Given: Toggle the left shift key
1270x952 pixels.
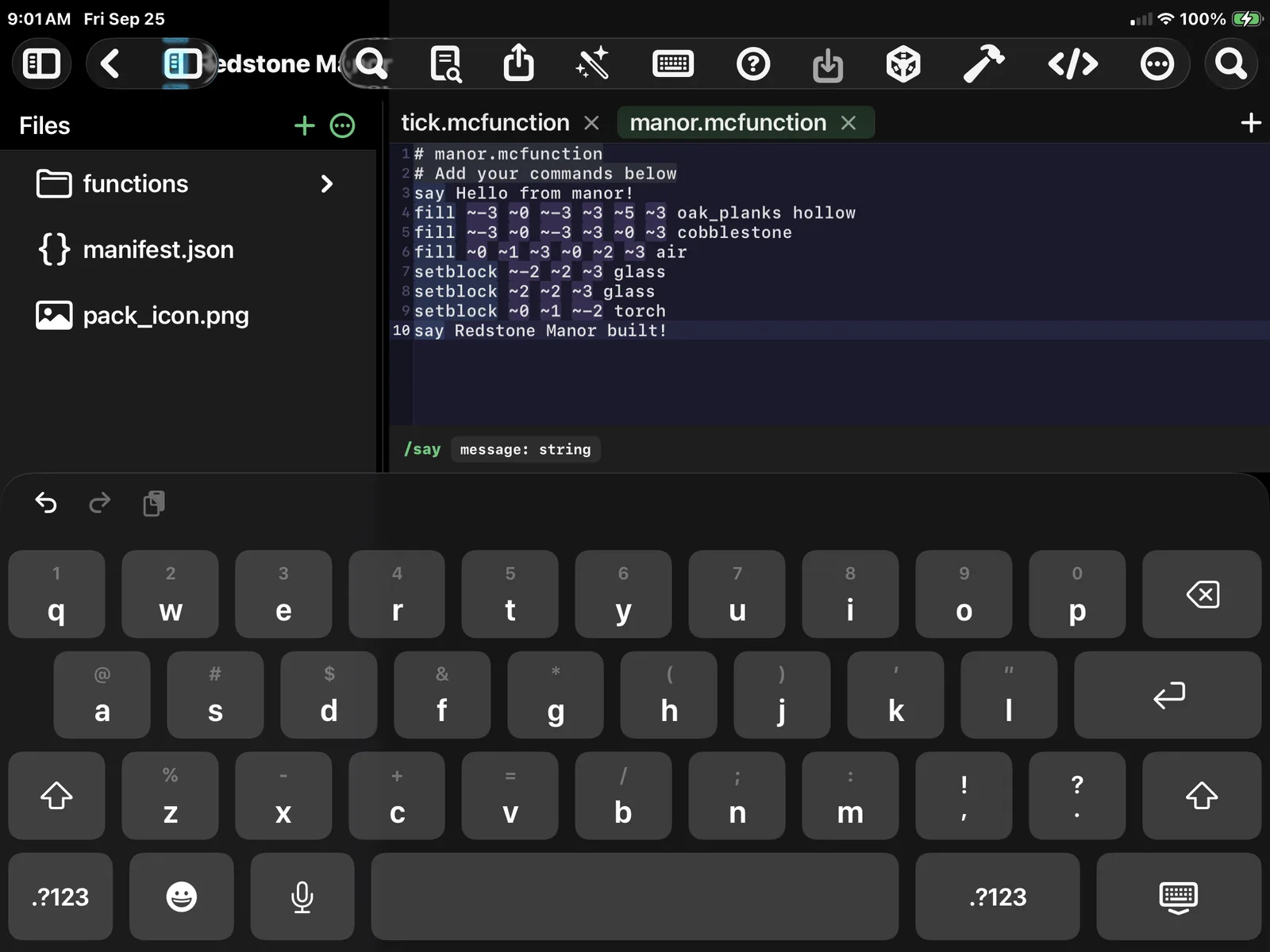Looking at the screenshot, I should [56, 796].
